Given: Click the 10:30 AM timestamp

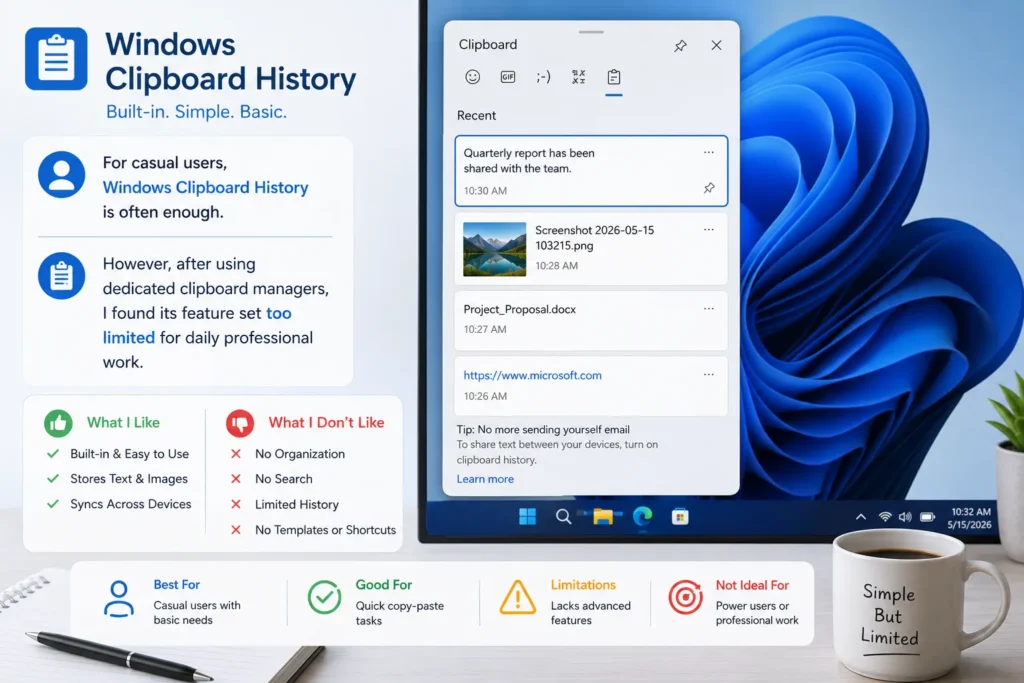Looking at the screenshot, I should [x=485, y=191].
